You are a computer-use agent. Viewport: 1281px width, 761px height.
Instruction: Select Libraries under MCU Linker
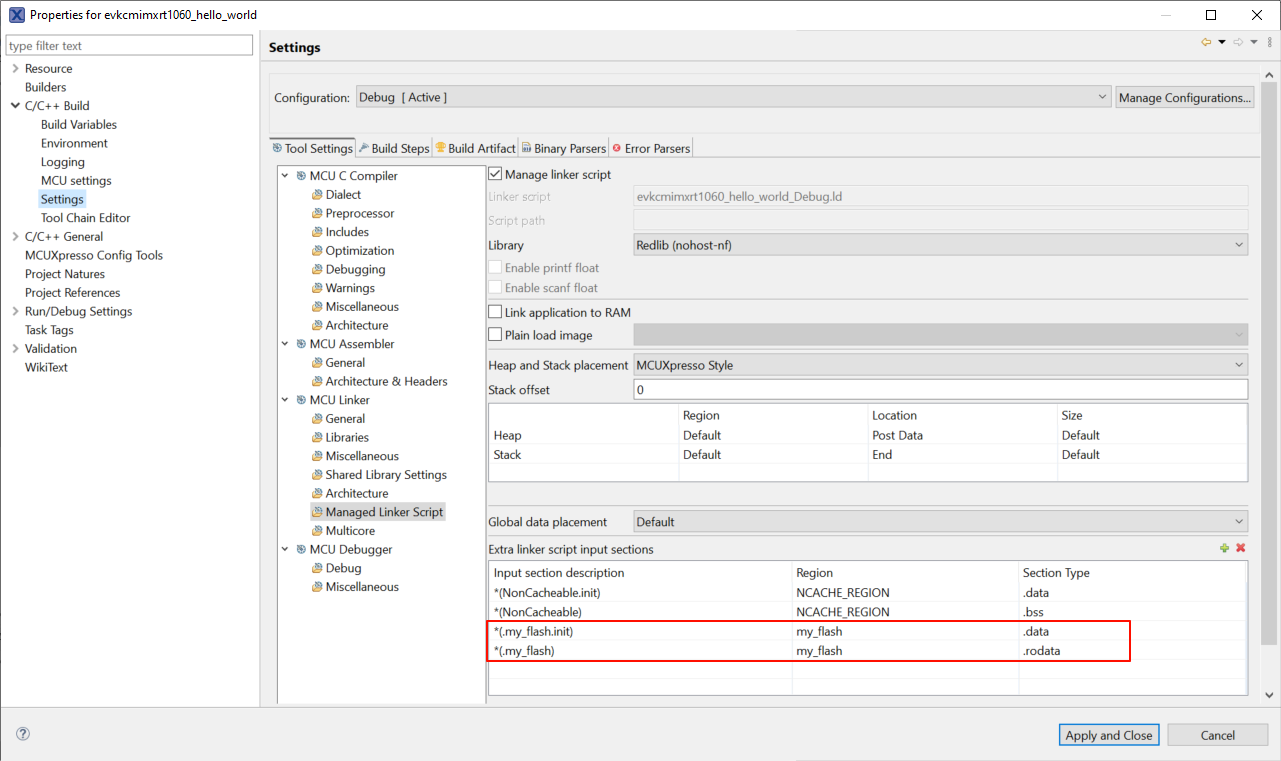346,437
